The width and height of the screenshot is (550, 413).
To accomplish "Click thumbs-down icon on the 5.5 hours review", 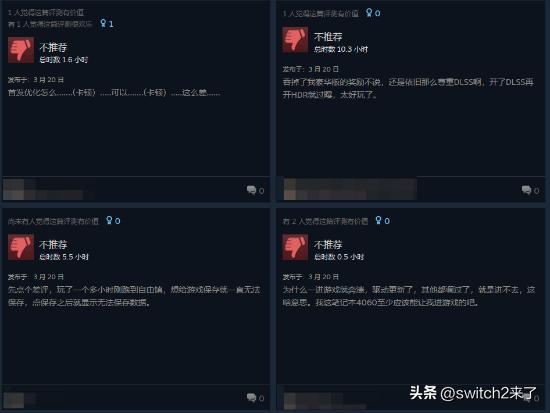I will [21, 247].
